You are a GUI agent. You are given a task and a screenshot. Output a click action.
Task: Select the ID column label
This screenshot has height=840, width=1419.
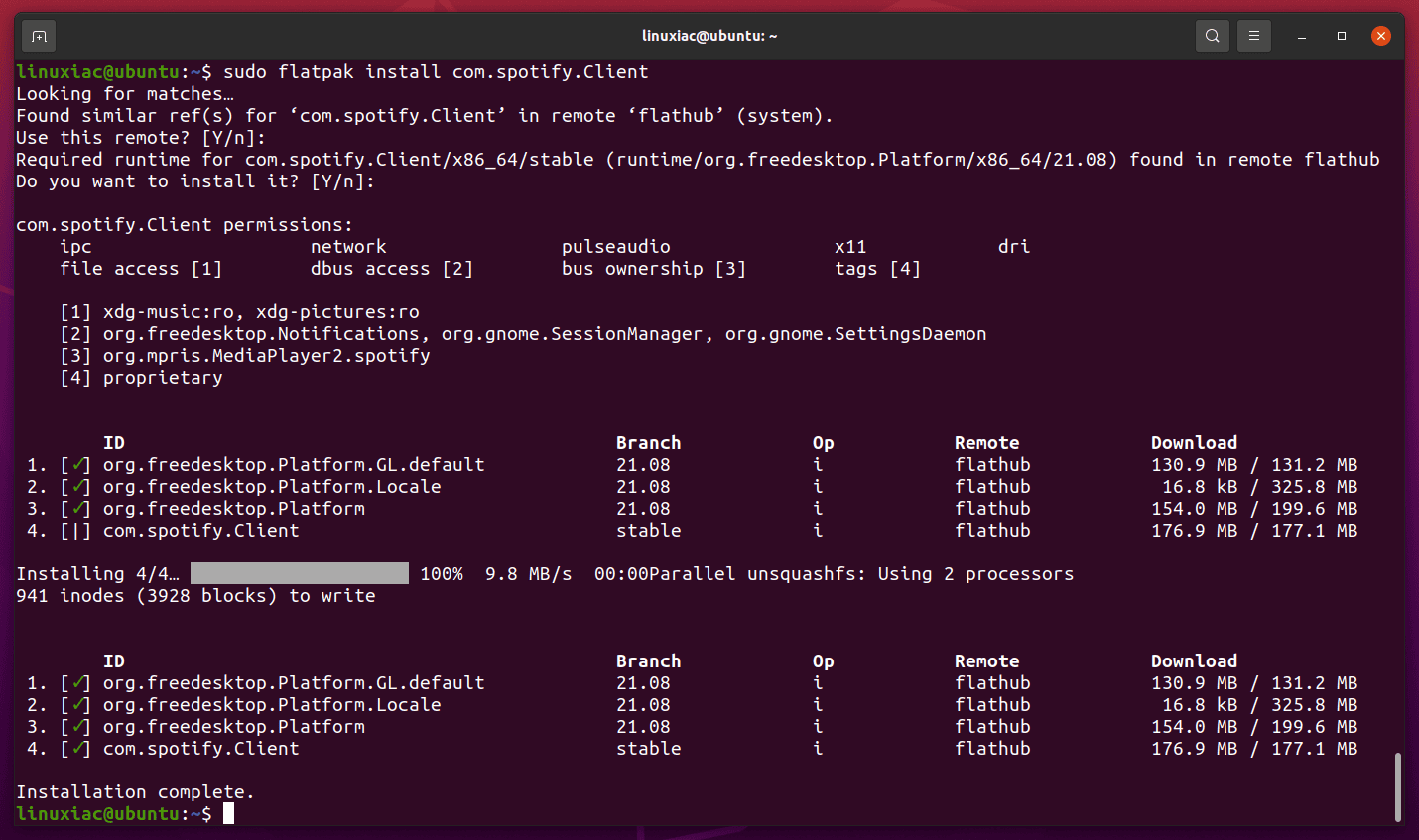[x=114, y=442]
